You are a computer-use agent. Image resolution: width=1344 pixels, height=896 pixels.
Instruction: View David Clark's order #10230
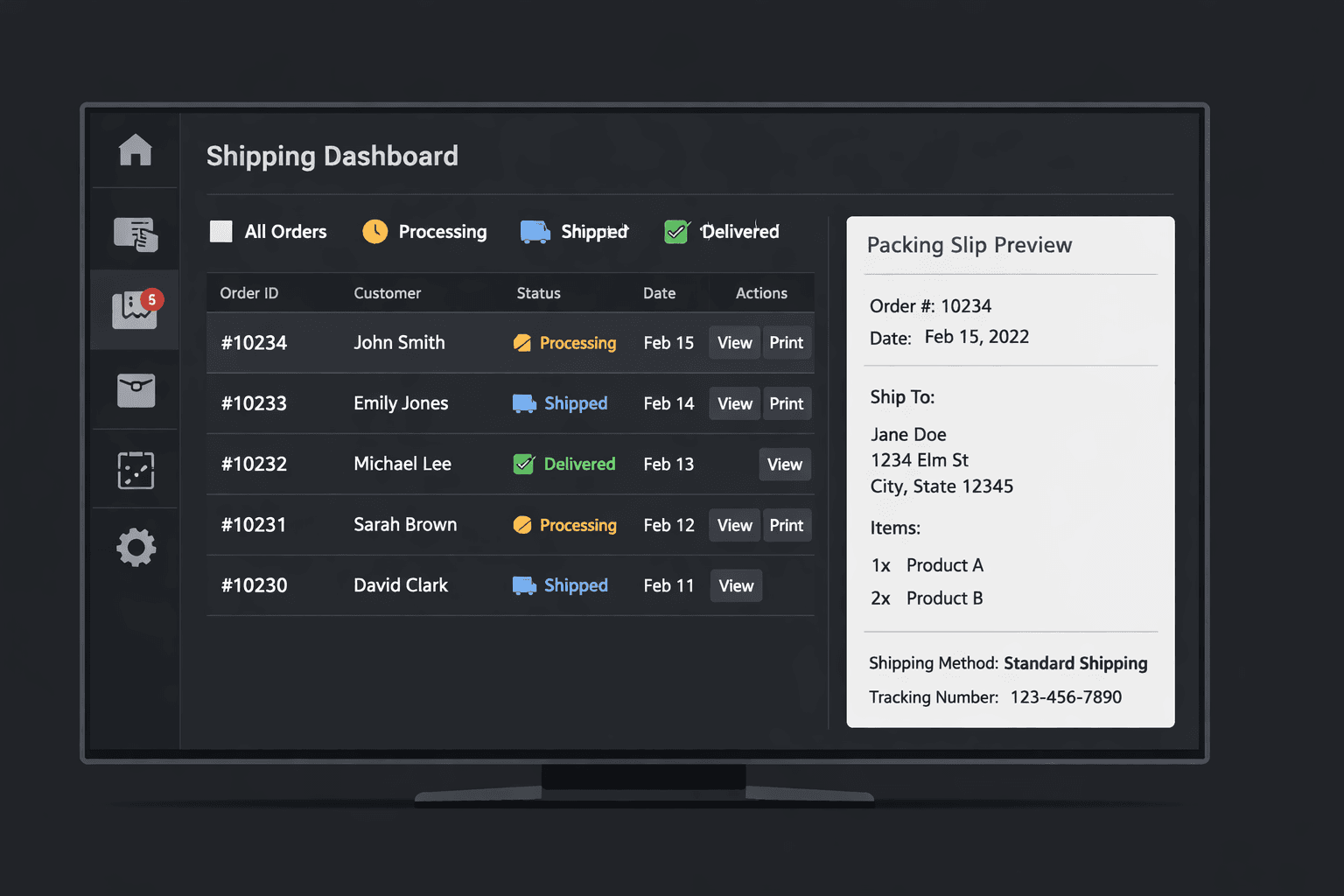point(735,586)
